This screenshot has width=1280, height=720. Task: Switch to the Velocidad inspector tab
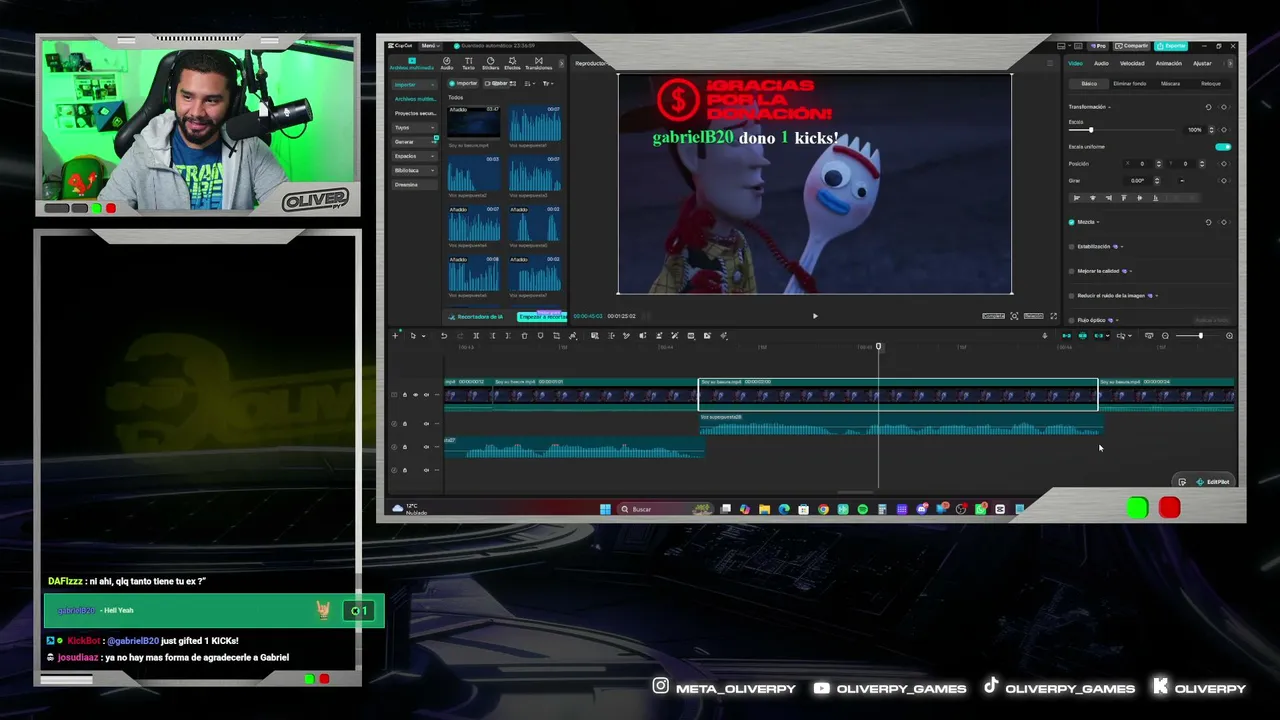pos(1132,63)
